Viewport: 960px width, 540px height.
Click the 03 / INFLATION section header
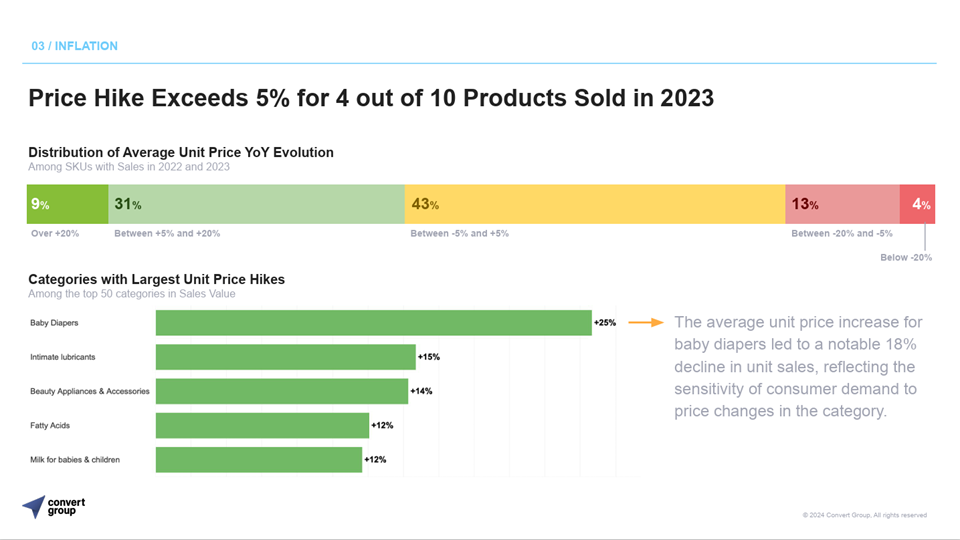[75, 46]
